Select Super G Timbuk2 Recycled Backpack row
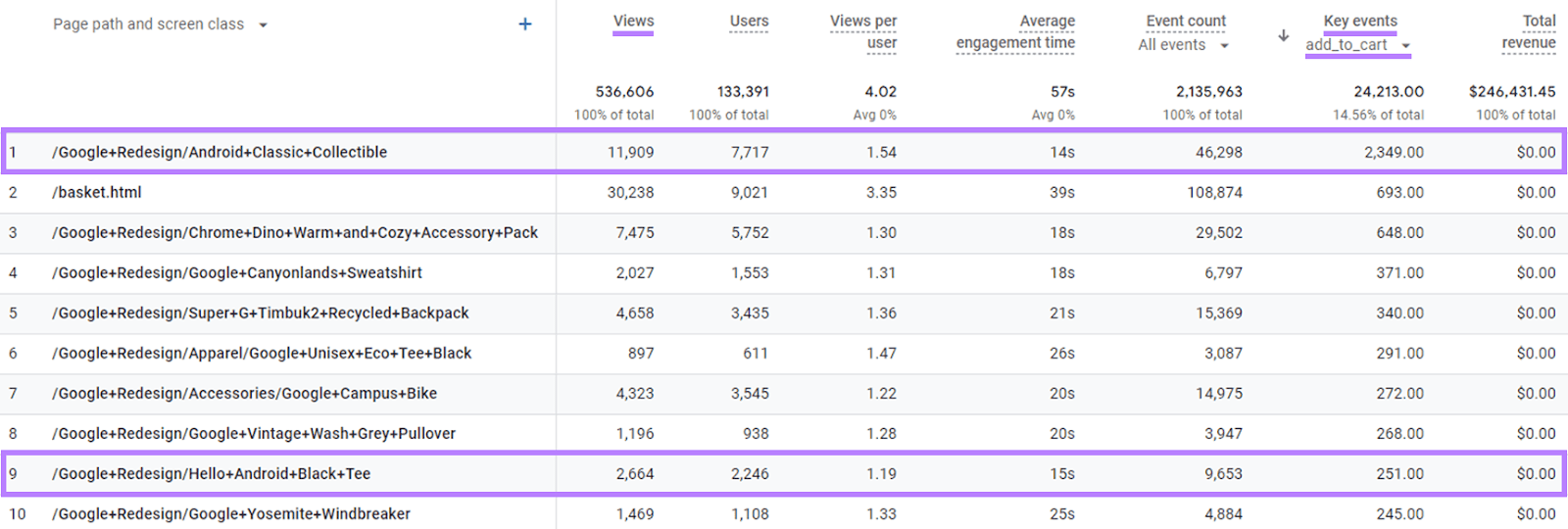The image size is (1568, 529). 261,313
